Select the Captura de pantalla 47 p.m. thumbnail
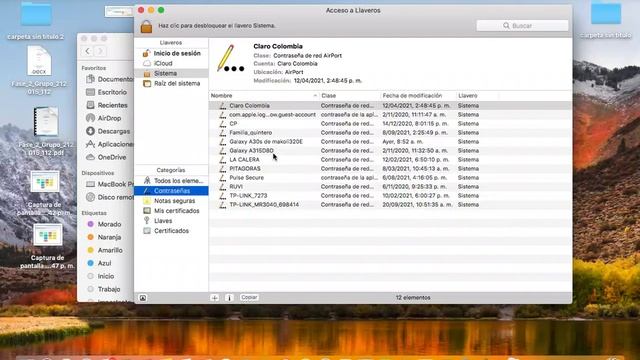Image resolution: width=640 pixels, height=360 pixels. (x=47, y=235)
